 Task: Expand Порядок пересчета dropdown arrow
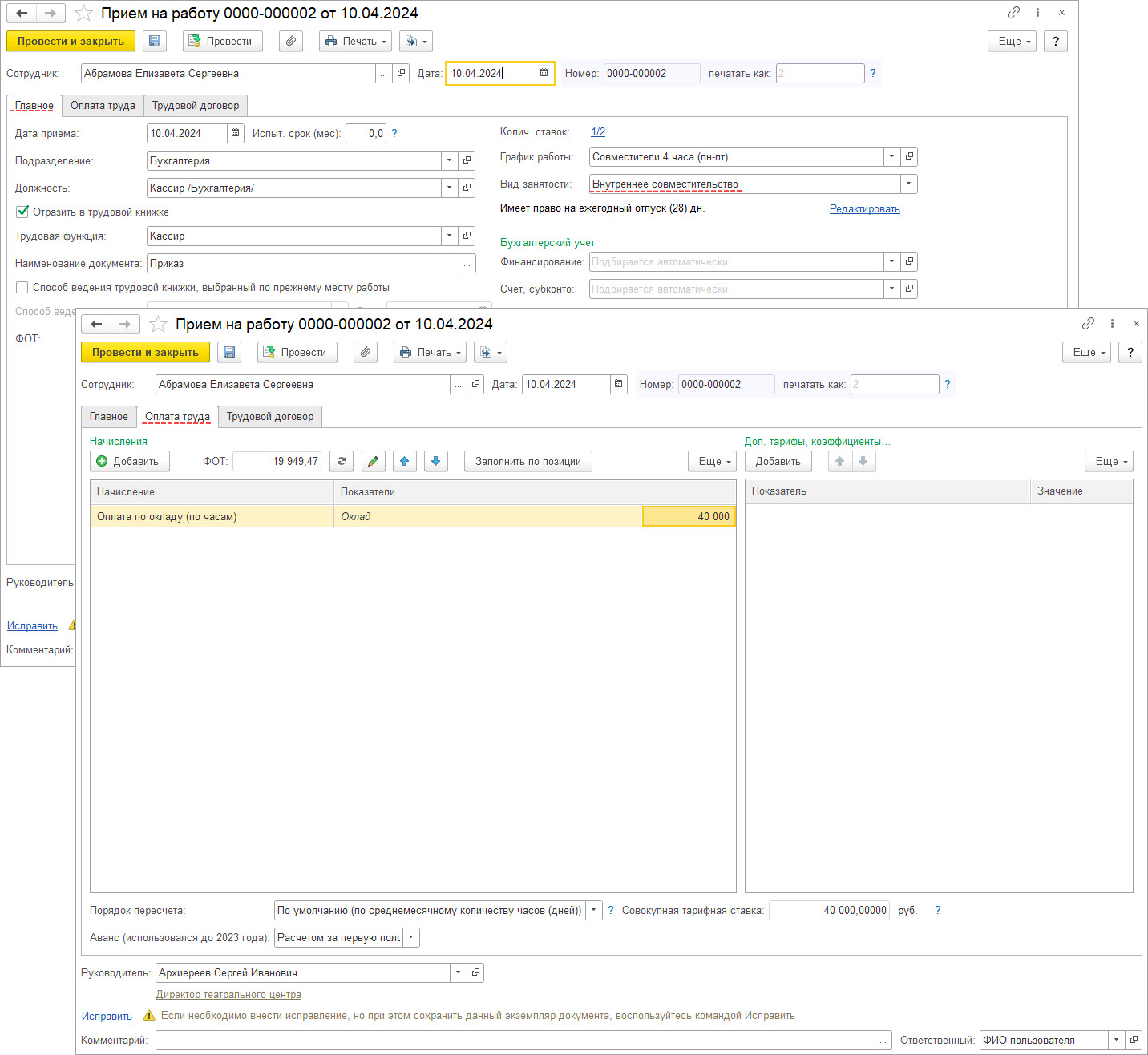[593, 910]
